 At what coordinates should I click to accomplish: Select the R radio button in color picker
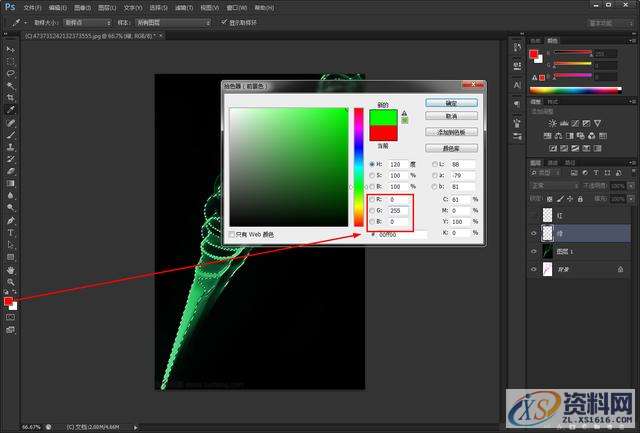tap(371, 200)
